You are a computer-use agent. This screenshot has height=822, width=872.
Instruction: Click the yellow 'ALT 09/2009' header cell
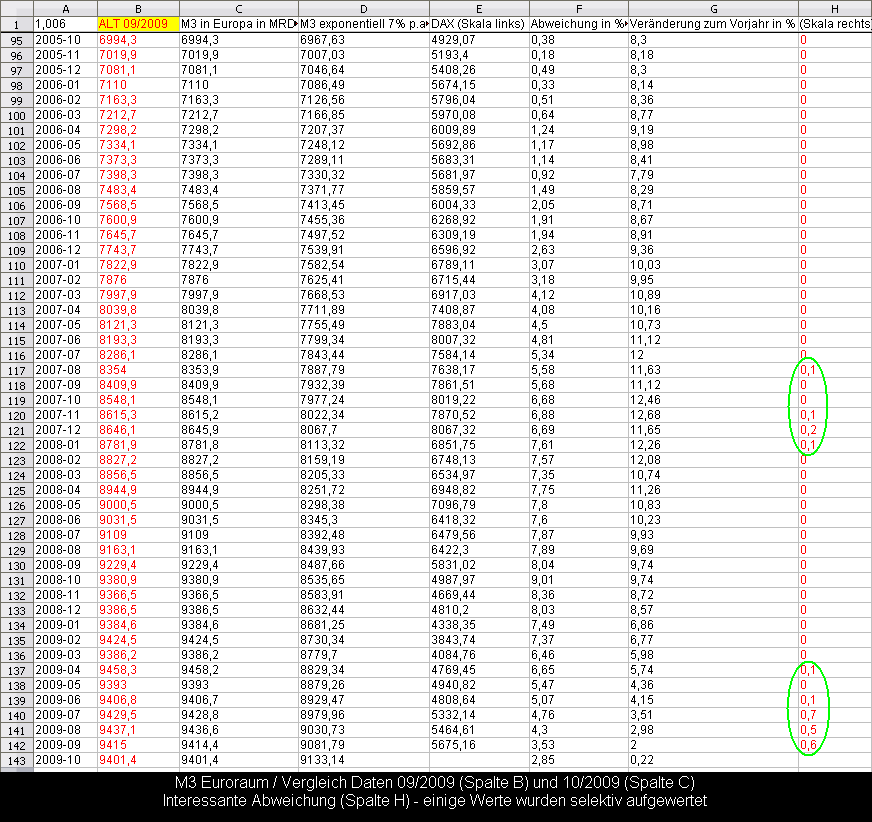138,24
